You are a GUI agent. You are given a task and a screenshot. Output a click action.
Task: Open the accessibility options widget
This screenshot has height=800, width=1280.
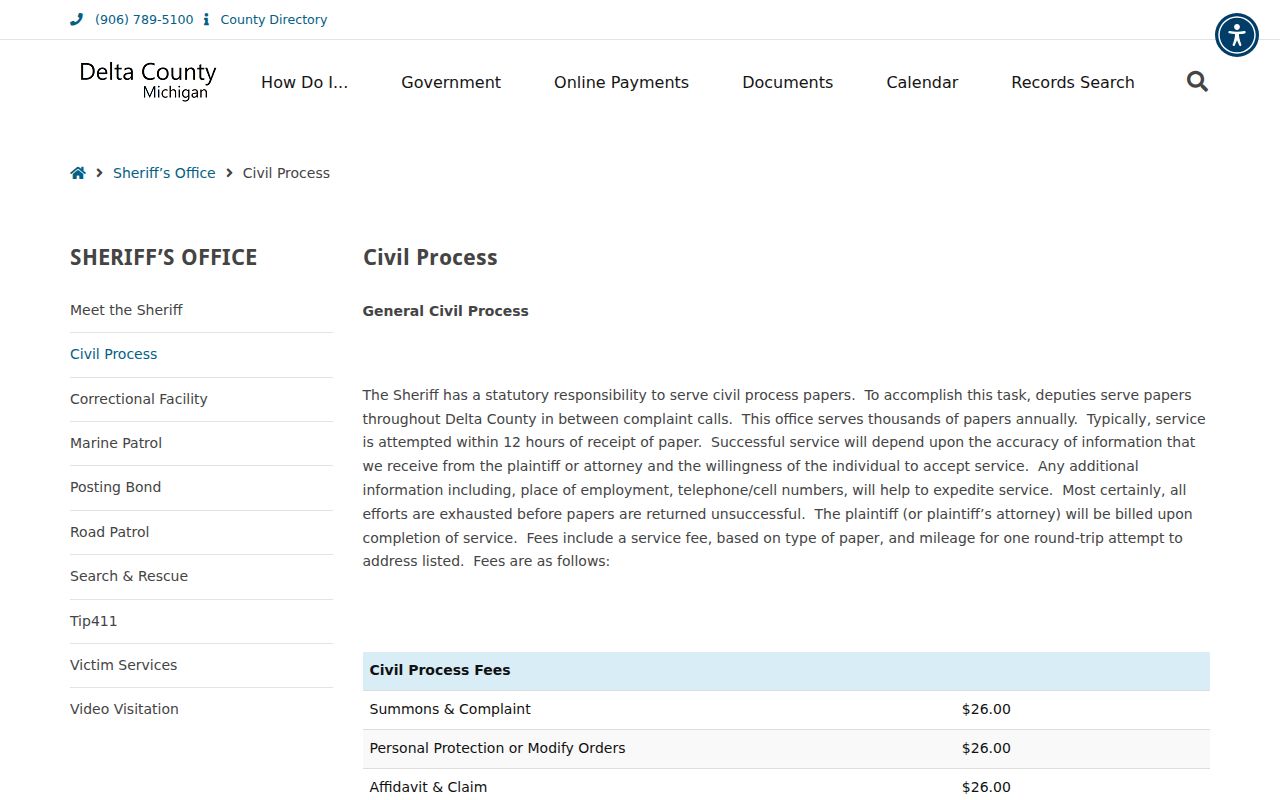[1237, 35]
